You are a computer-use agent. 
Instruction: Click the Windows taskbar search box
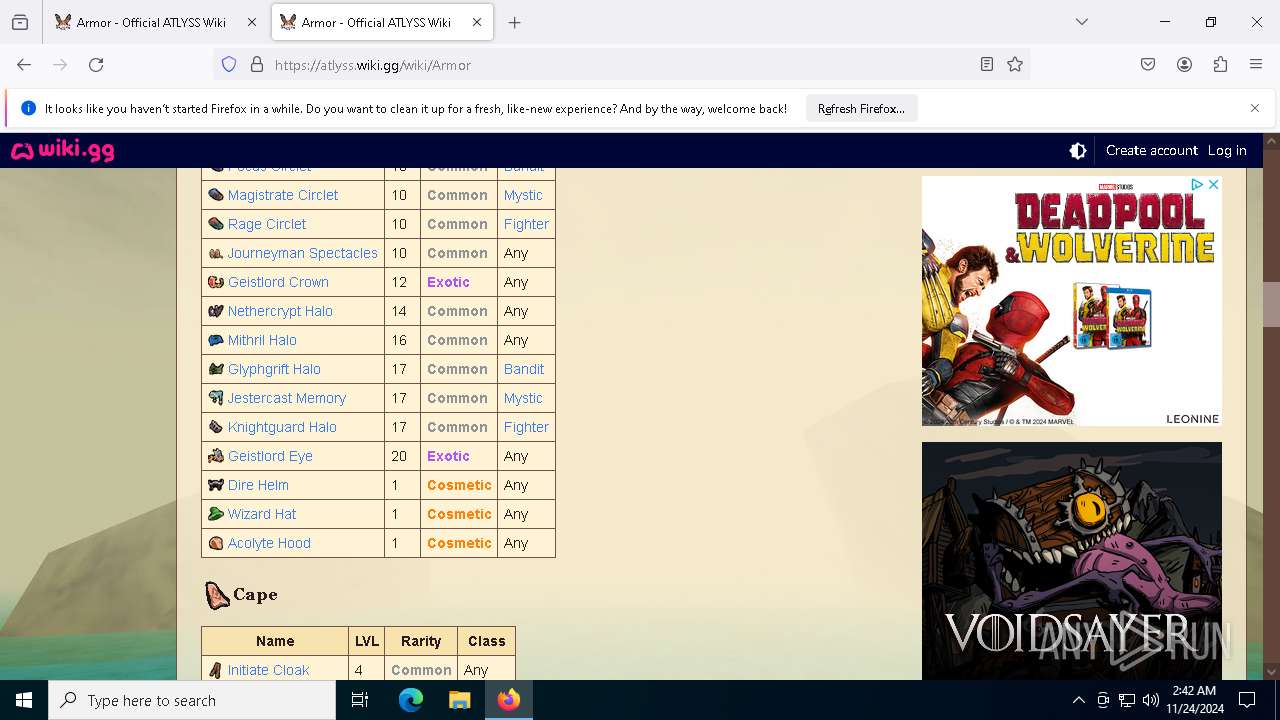[192, 700]
